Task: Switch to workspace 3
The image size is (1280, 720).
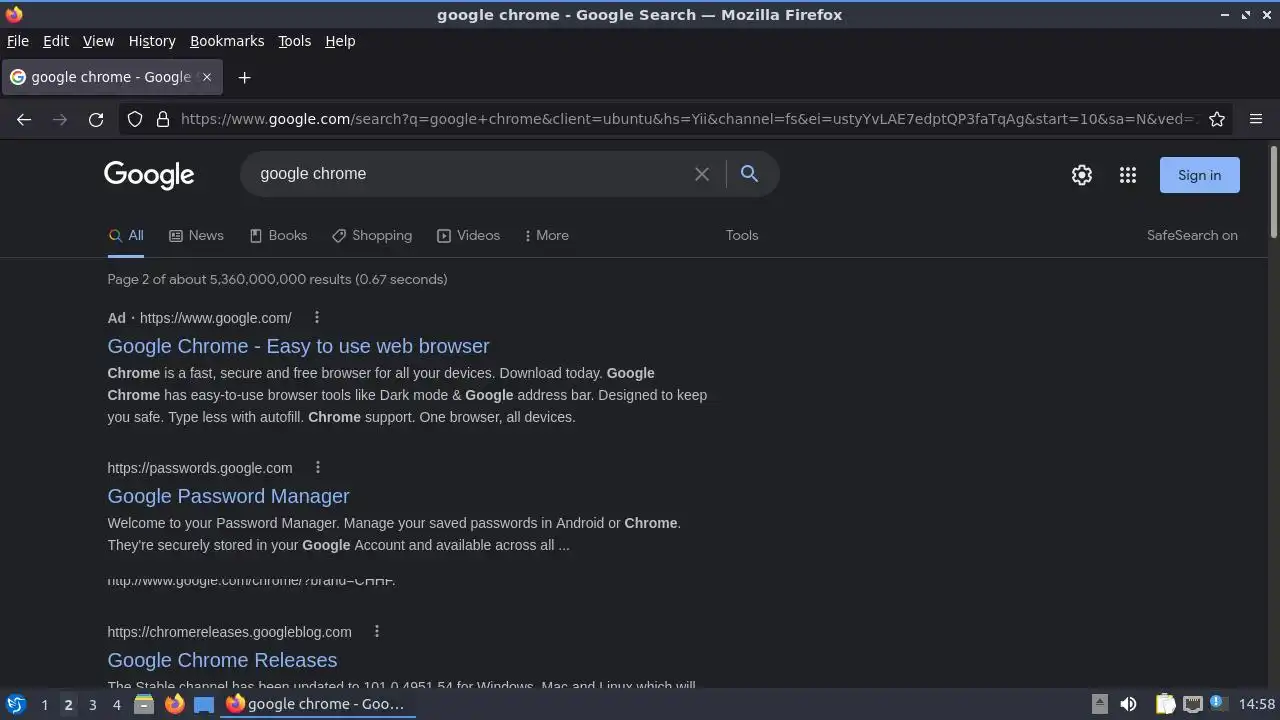Action: 92,704
